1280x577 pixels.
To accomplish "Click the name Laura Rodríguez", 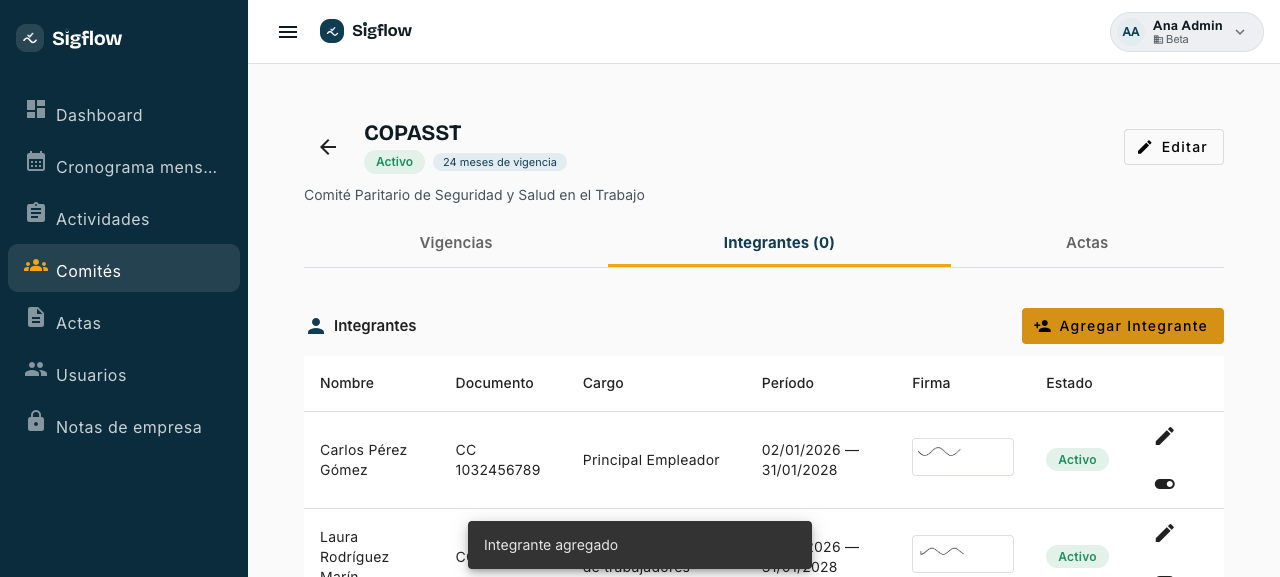I will tap(354, 553).
